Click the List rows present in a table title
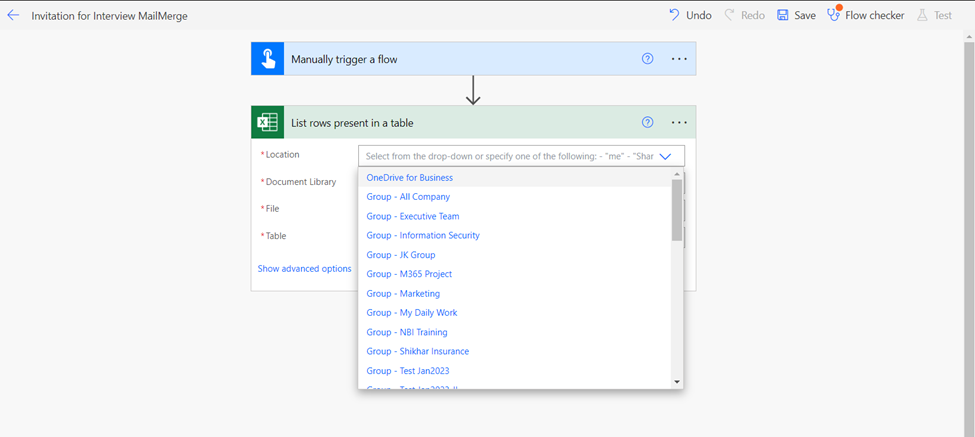The width and height of the screenshot is (975, 437). (x=352, y=123)
